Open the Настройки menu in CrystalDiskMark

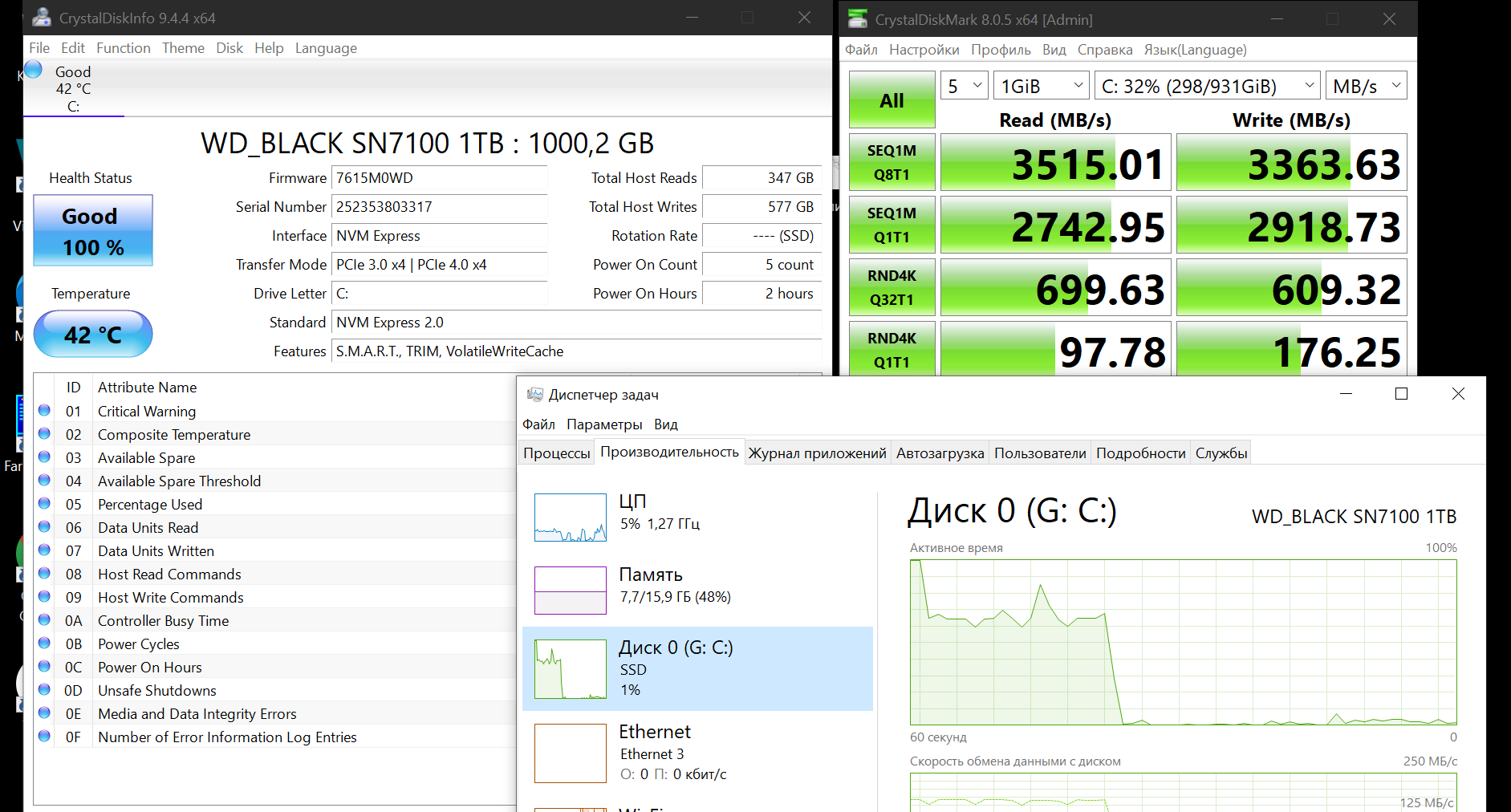pos(924,50)
